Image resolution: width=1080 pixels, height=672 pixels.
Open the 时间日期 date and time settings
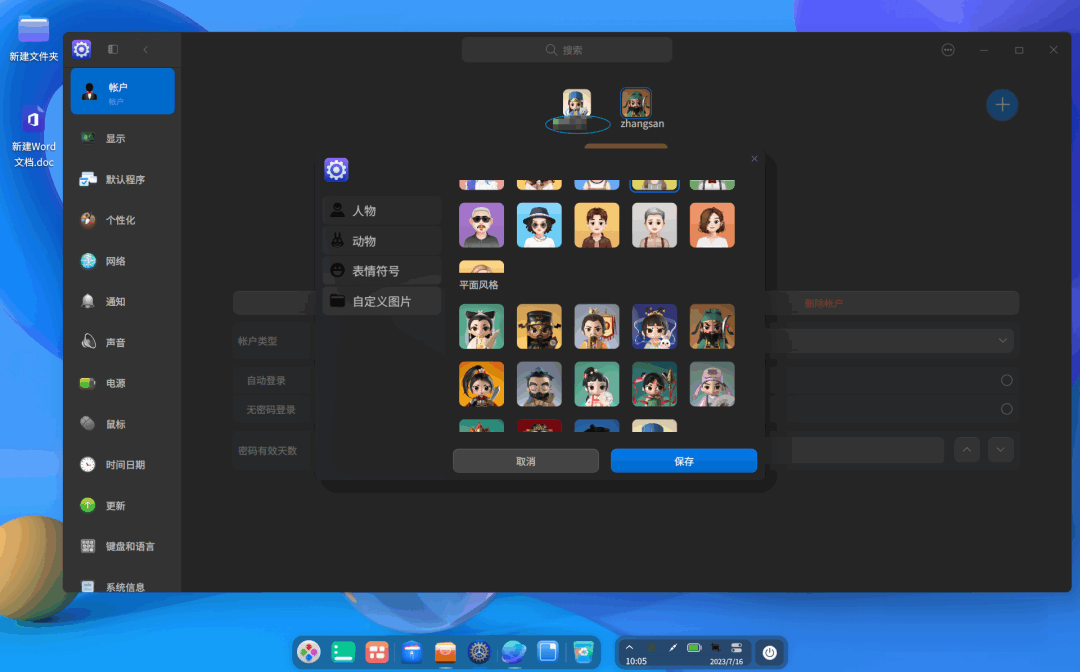[123, 465]
